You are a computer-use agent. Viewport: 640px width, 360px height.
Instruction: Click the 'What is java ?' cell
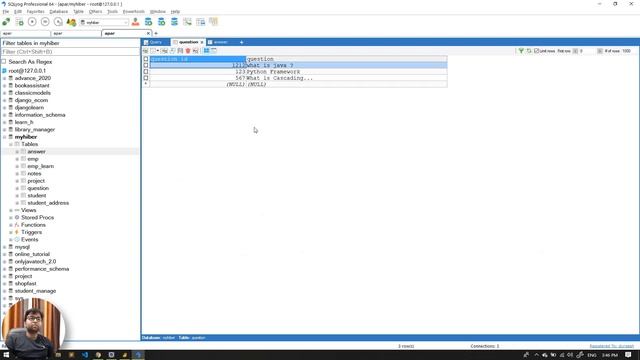coord(347,65)
